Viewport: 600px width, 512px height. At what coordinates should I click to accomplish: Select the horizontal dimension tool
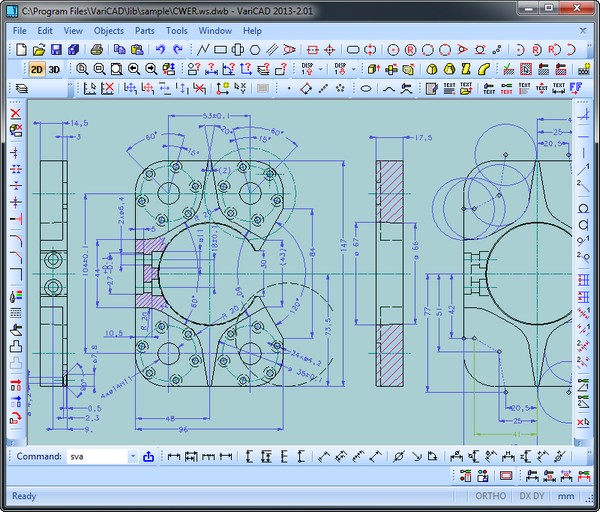[x=174, y=456]
